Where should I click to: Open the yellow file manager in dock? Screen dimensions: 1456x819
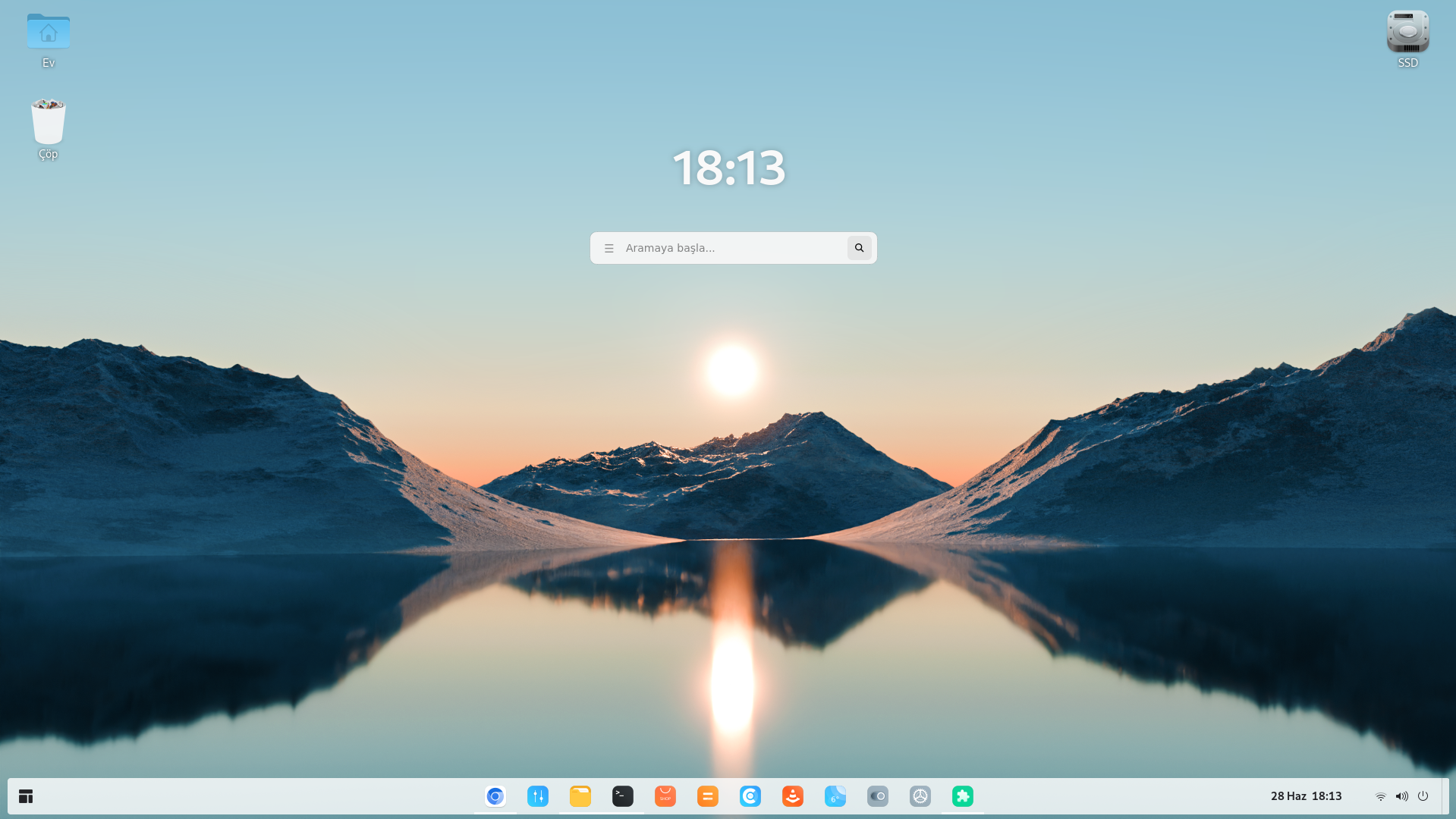coord(580,796)
